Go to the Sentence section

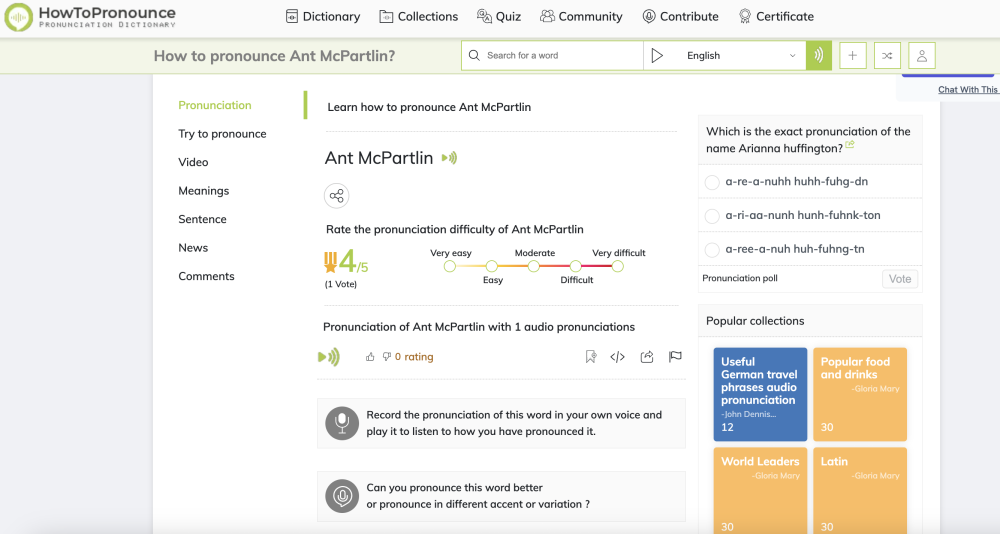coord(202,219)
